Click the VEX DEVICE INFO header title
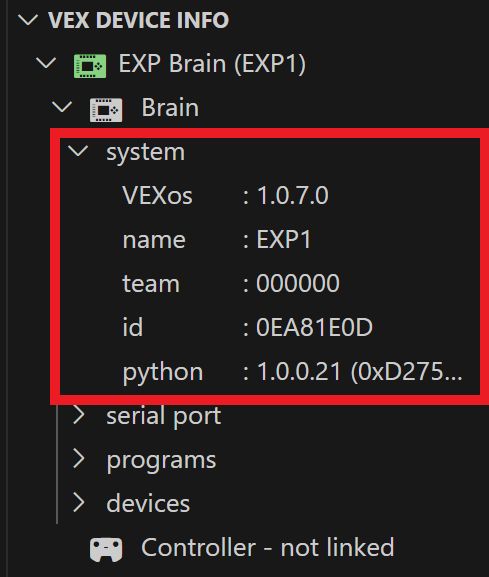This screenshot has height=577, width=489. [138, 20]
